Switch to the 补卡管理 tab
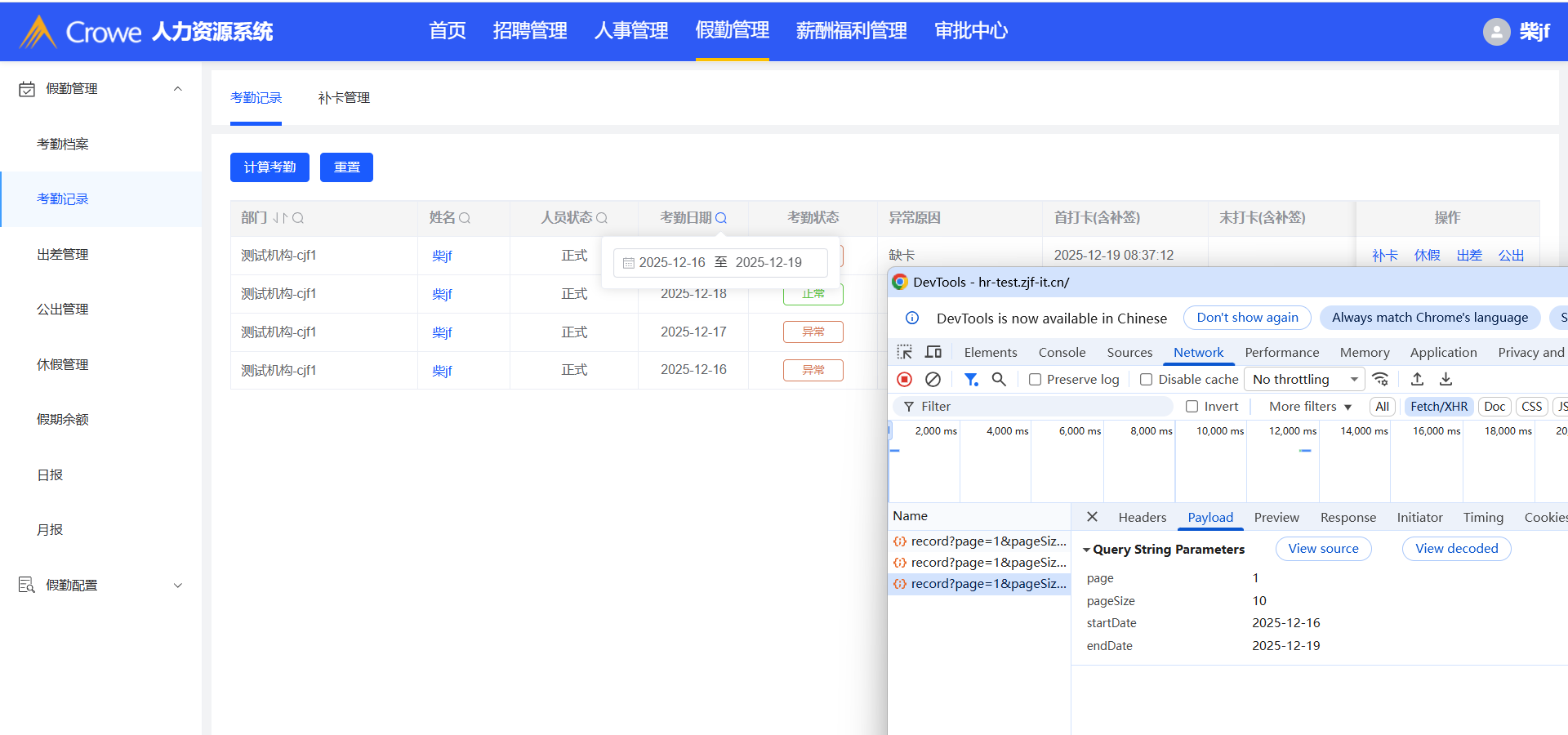 [344, 98]
